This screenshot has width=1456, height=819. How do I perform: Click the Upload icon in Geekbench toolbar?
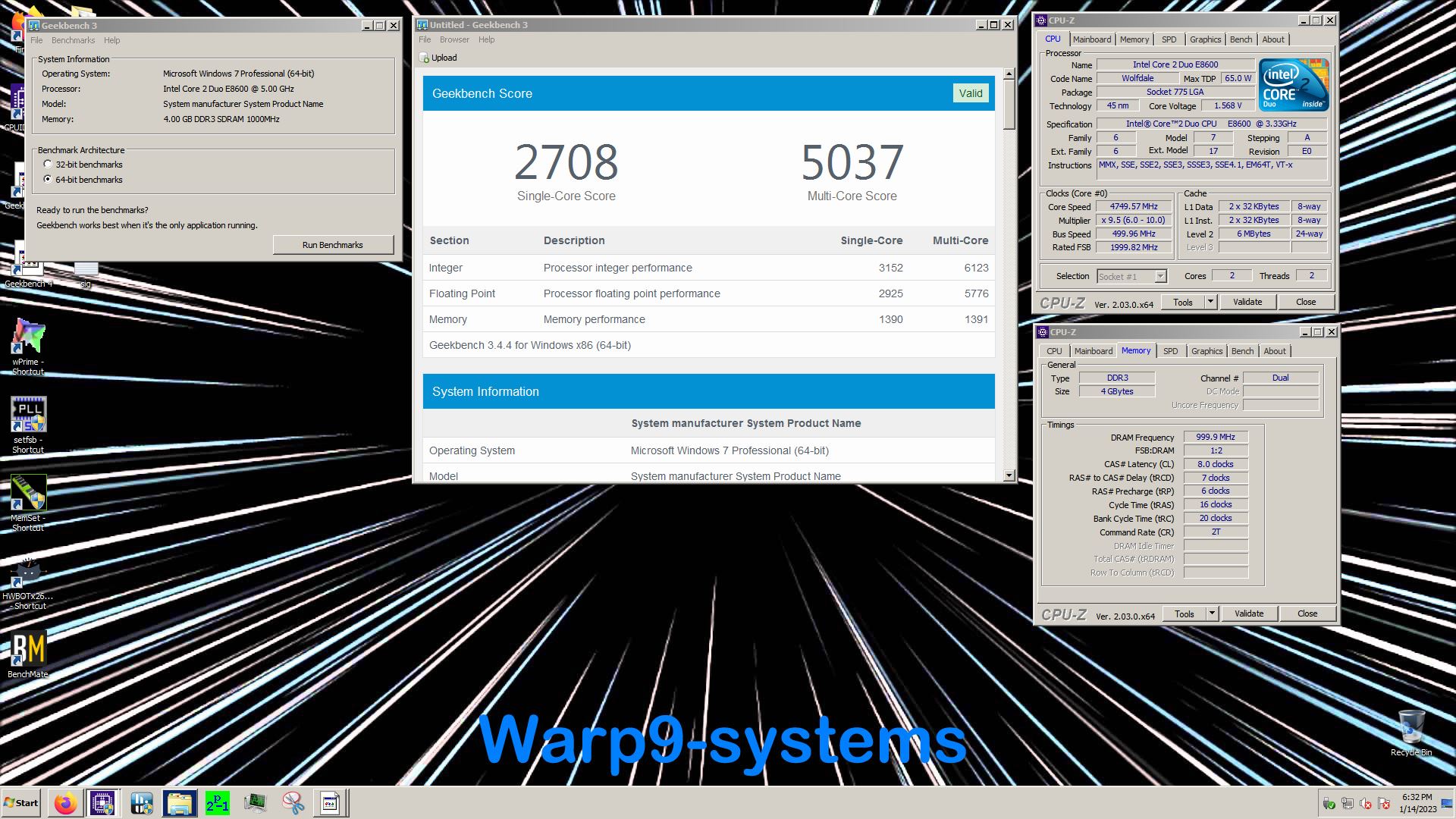click(x=425, y=58)
